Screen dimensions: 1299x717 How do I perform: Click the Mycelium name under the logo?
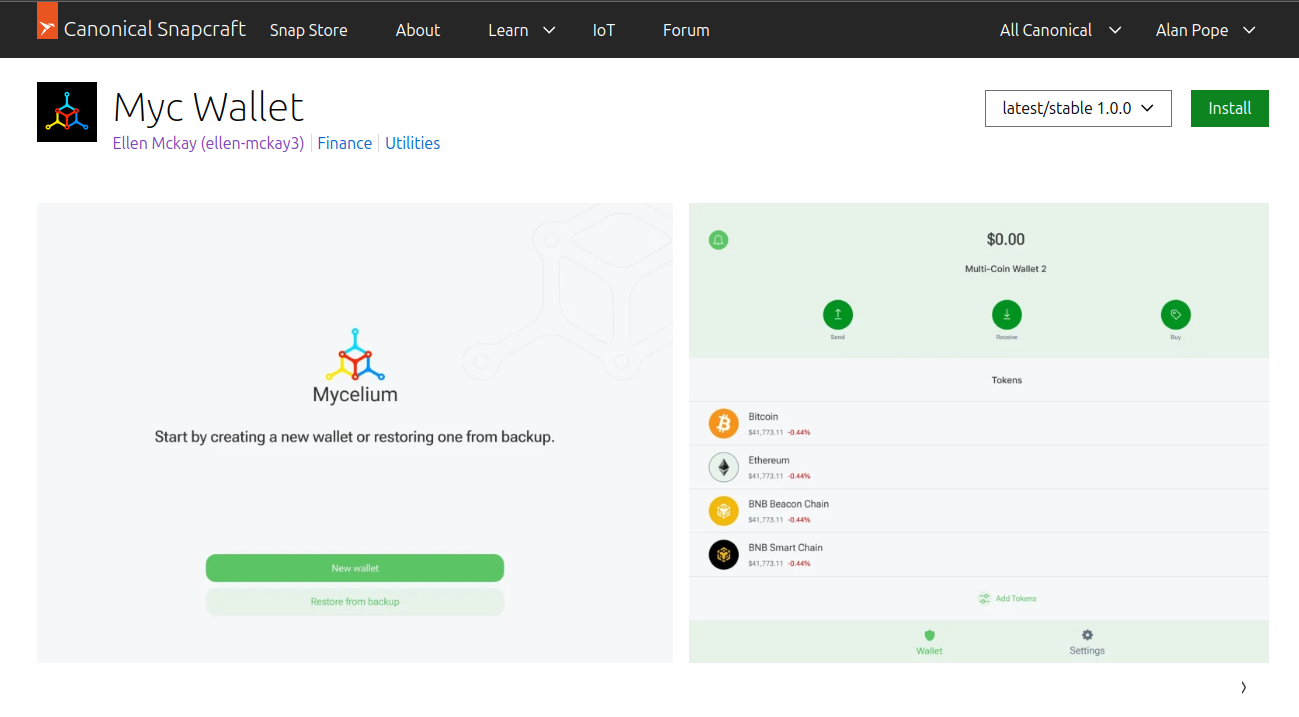[x=355, y=394]
